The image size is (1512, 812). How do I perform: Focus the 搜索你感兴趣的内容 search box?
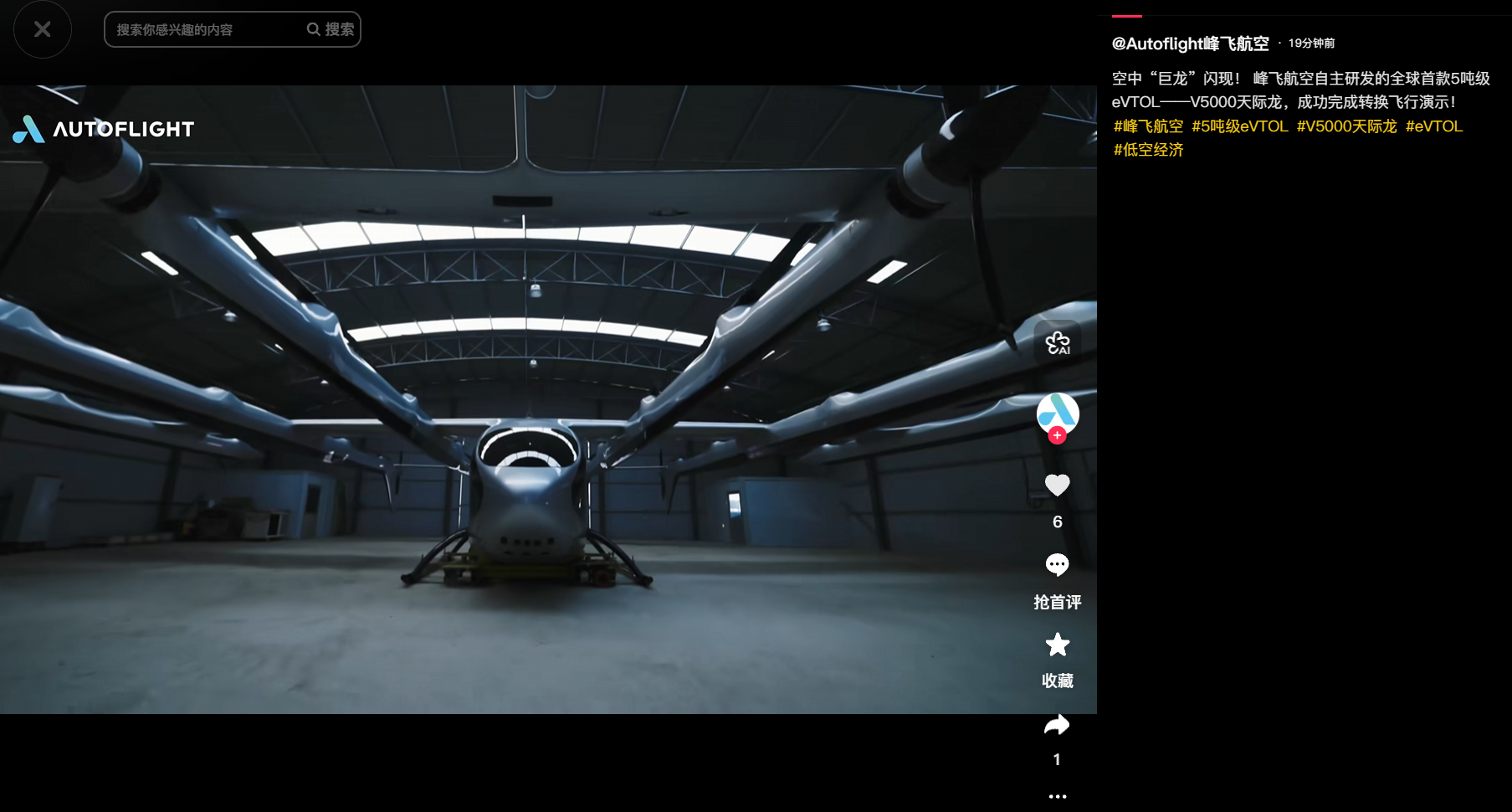point(205,30)
